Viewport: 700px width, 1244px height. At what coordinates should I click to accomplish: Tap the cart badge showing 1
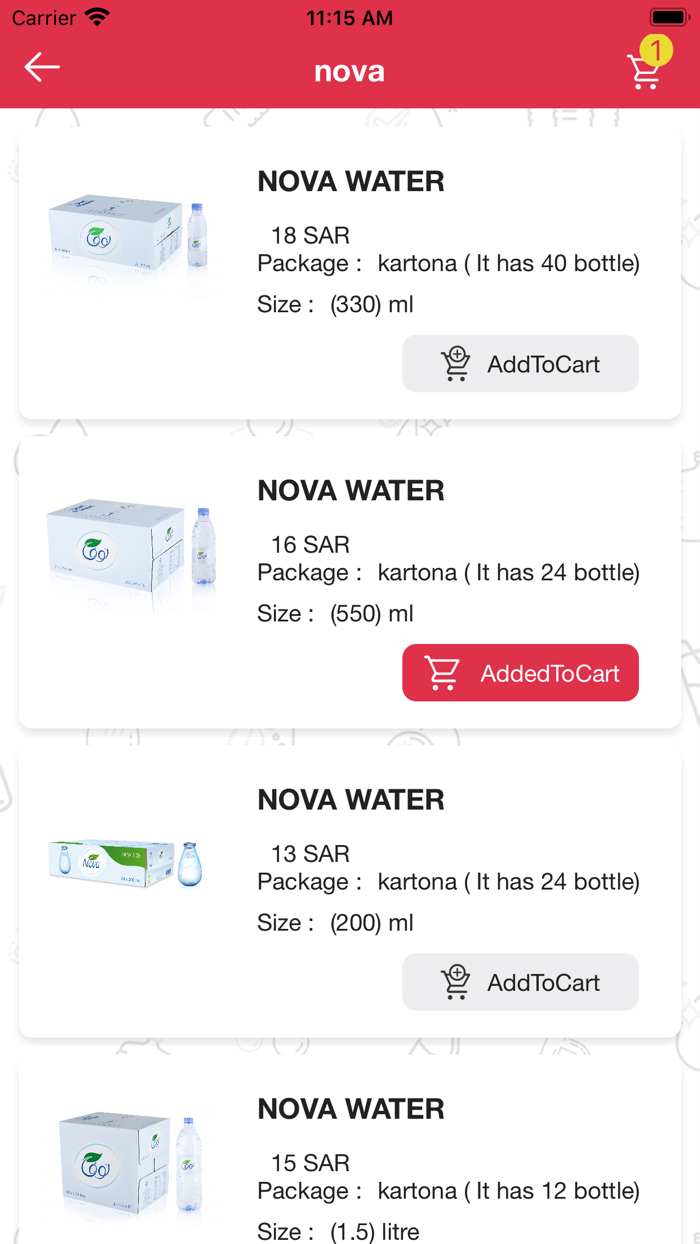coord(656,49)
